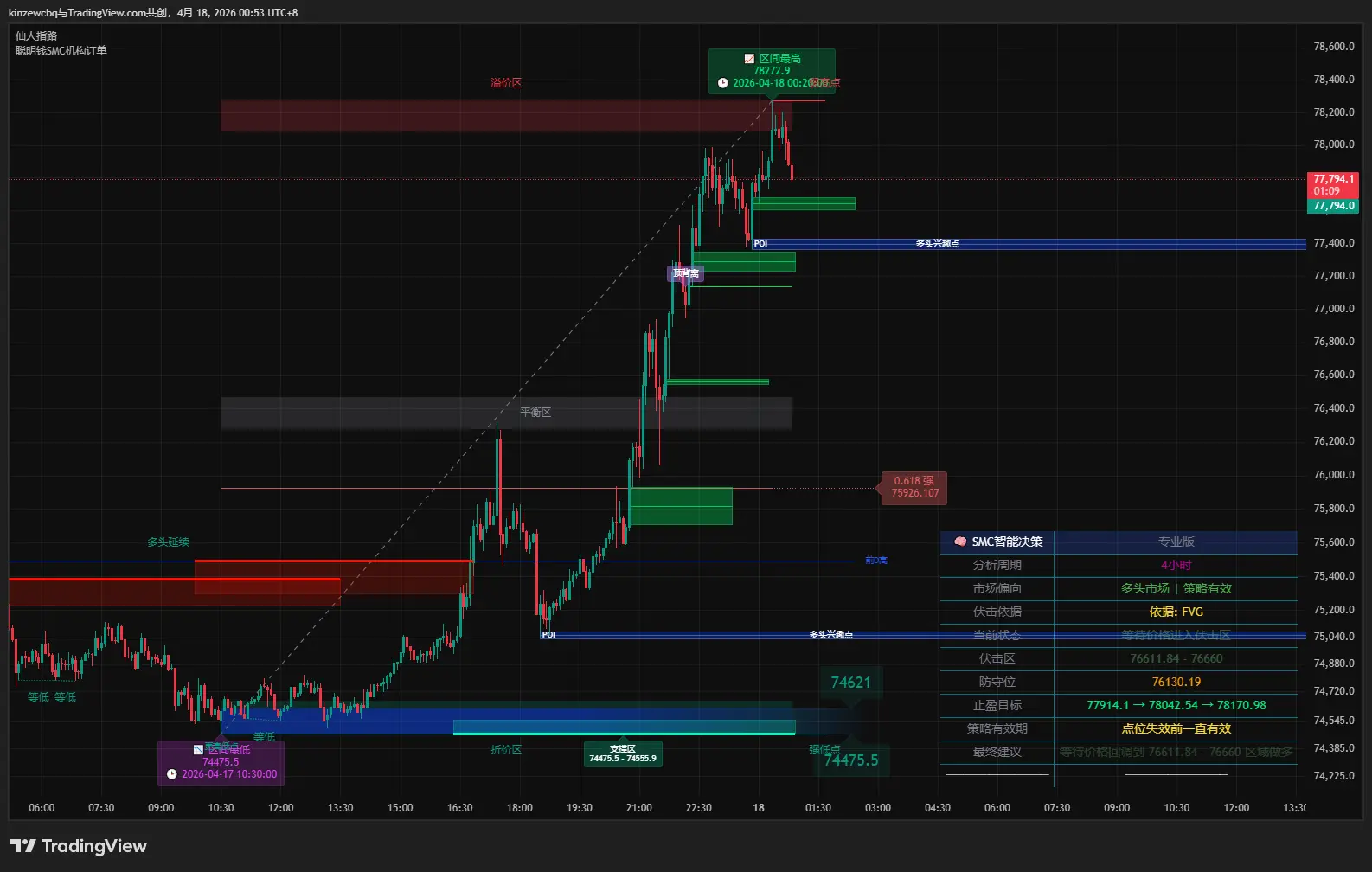Click the 21:00 time axis label
Image resolution: width=1372 pixels, height=872 pixels.
639,808
